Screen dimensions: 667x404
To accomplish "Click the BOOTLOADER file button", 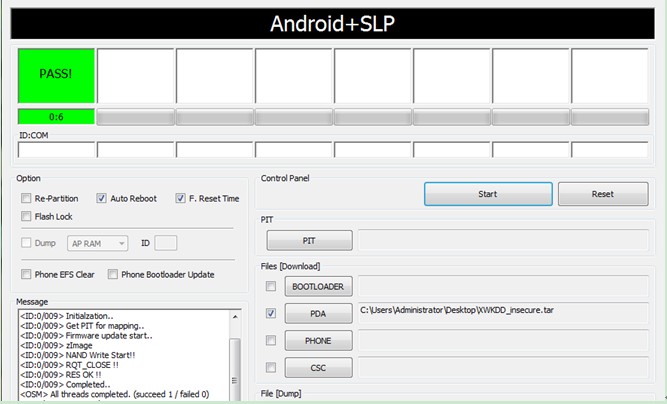I will click(319, 287).
